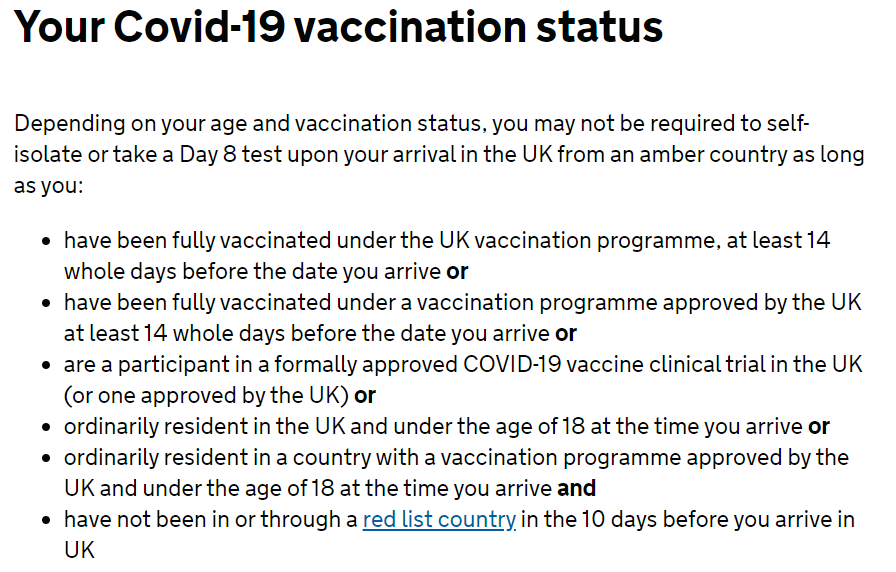Click the clinical trial participant bullet text
The height and width of the screenshot is (572, 896).
pos(463,379)
